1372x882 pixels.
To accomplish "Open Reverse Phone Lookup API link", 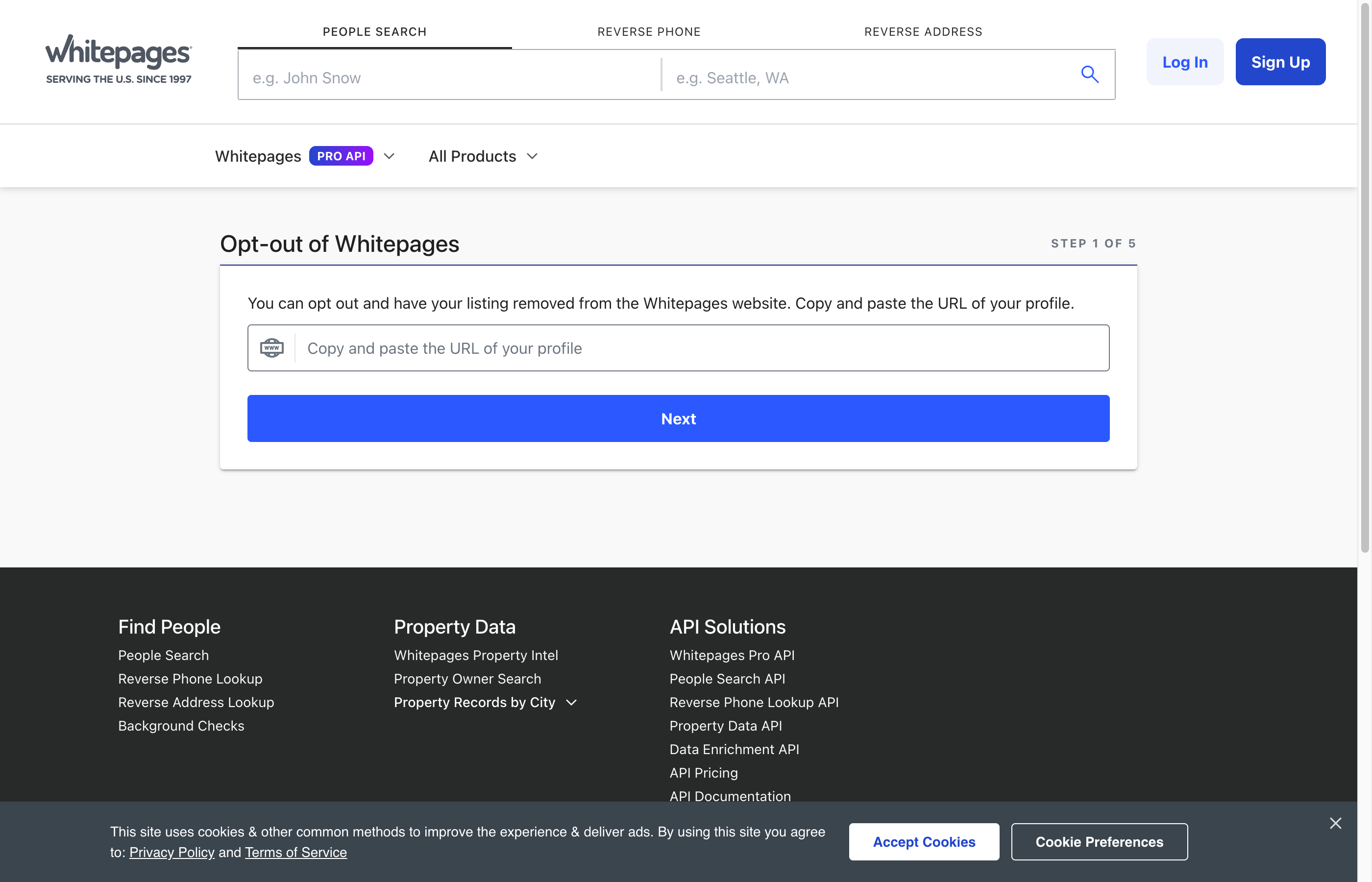I will [754, 702].
